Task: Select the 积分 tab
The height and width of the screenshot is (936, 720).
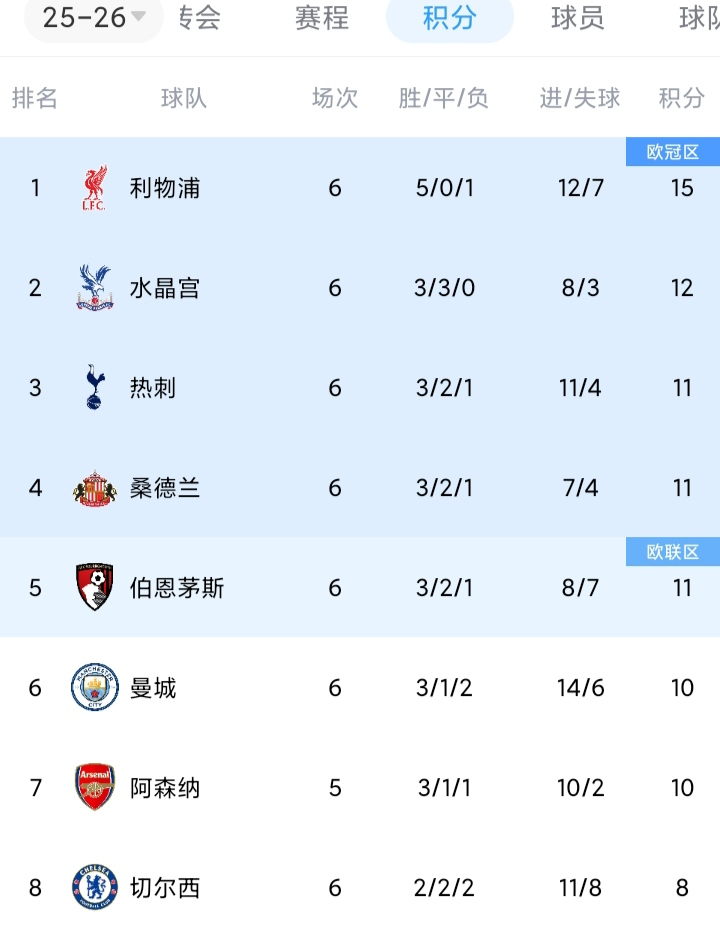Action: click(449, 18)
